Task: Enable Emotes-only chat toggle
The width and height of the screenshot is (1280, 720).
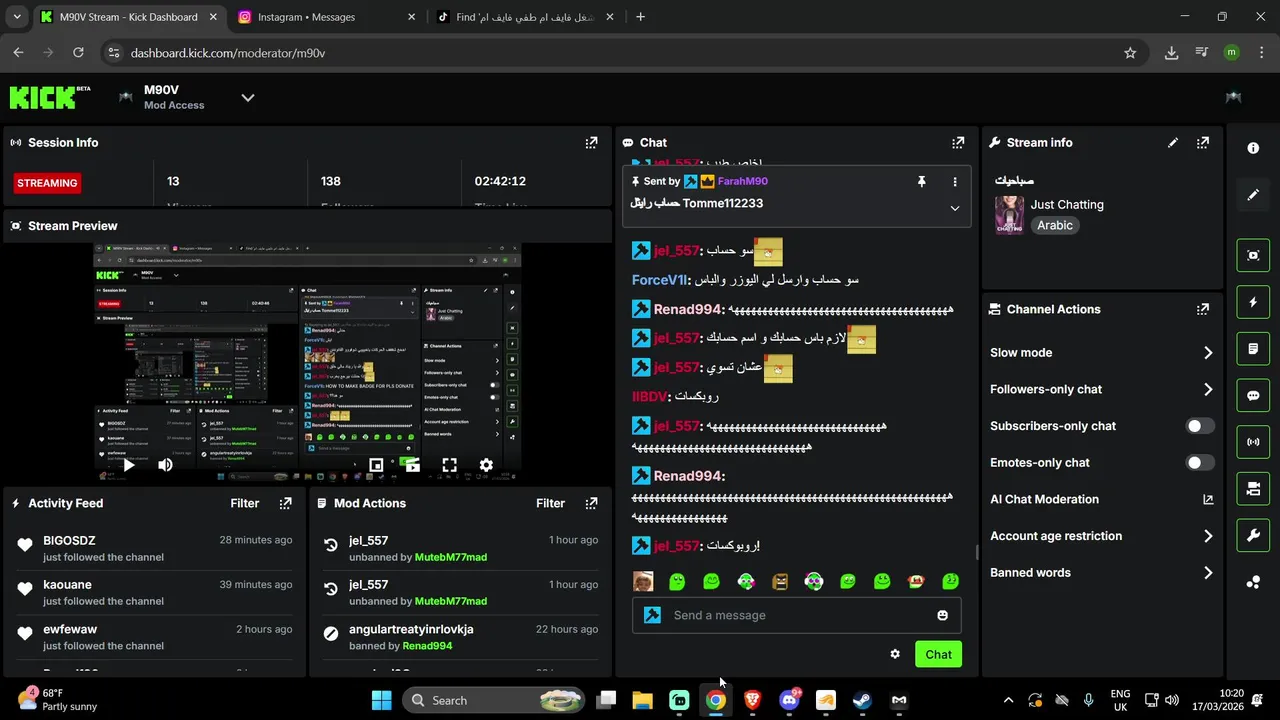Action: coord(1200,463)
